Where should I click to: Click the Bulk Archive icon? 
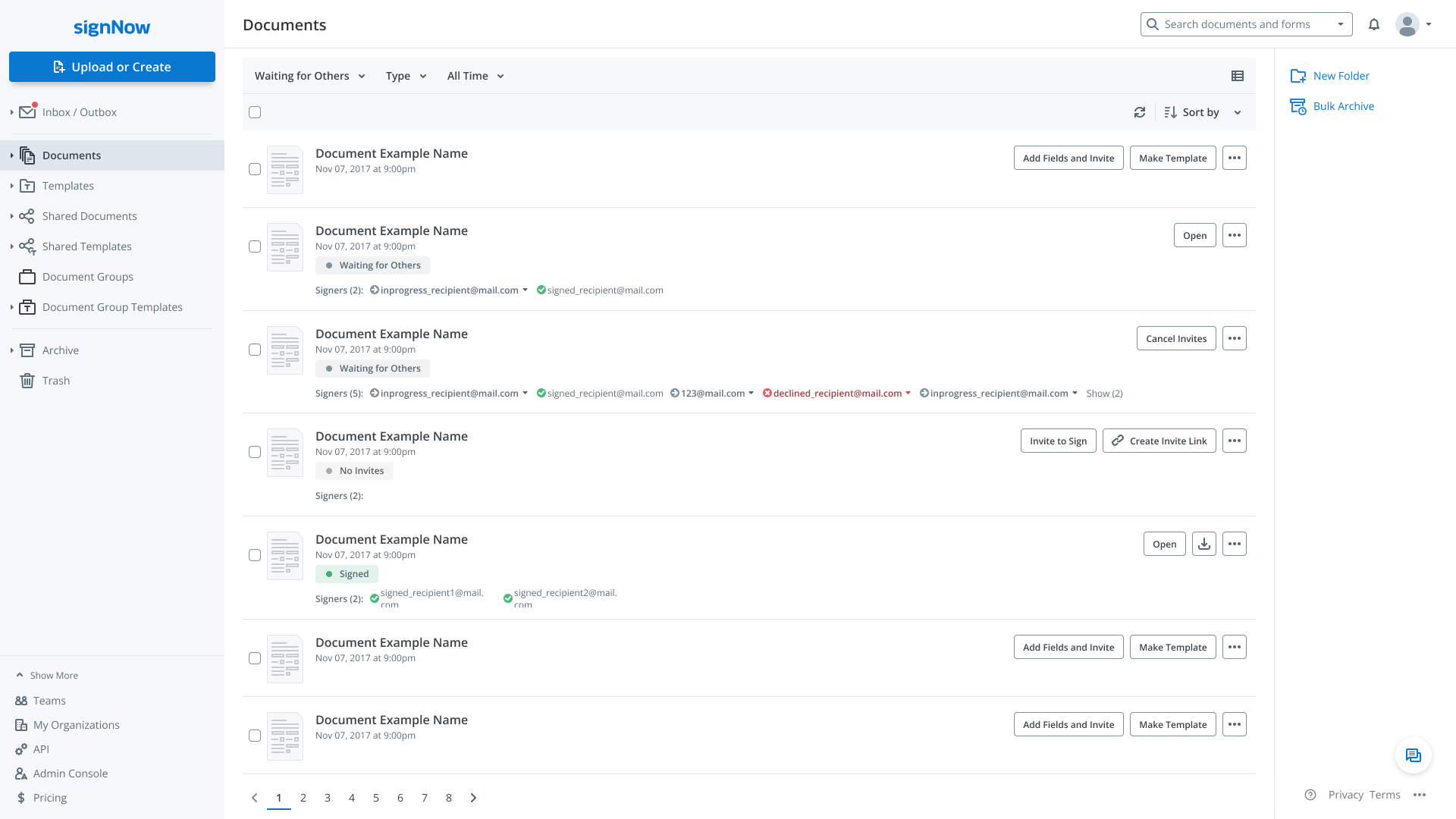coord(1298,106)
